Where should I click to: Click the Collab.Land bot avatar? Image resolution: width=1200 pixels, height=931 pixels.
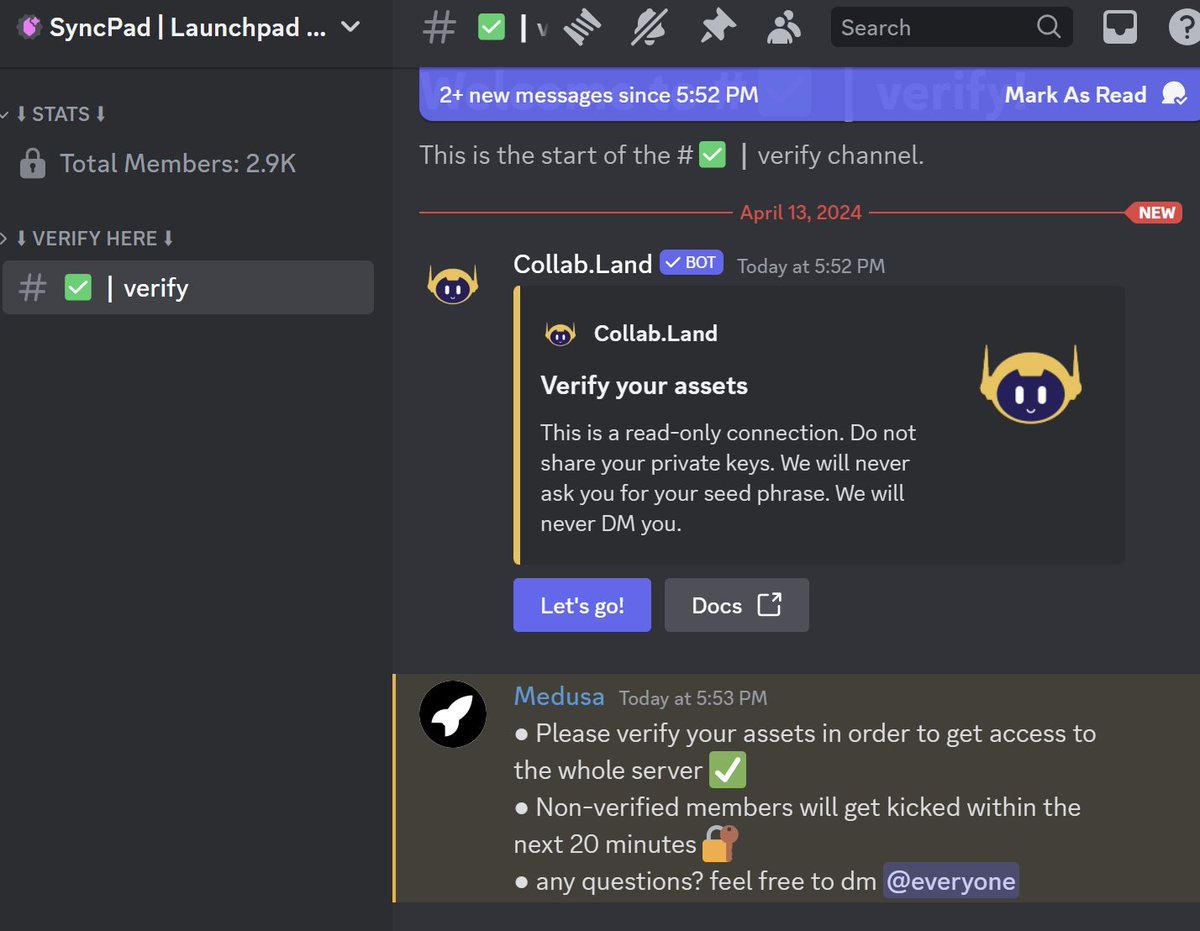tap(452, 285)
